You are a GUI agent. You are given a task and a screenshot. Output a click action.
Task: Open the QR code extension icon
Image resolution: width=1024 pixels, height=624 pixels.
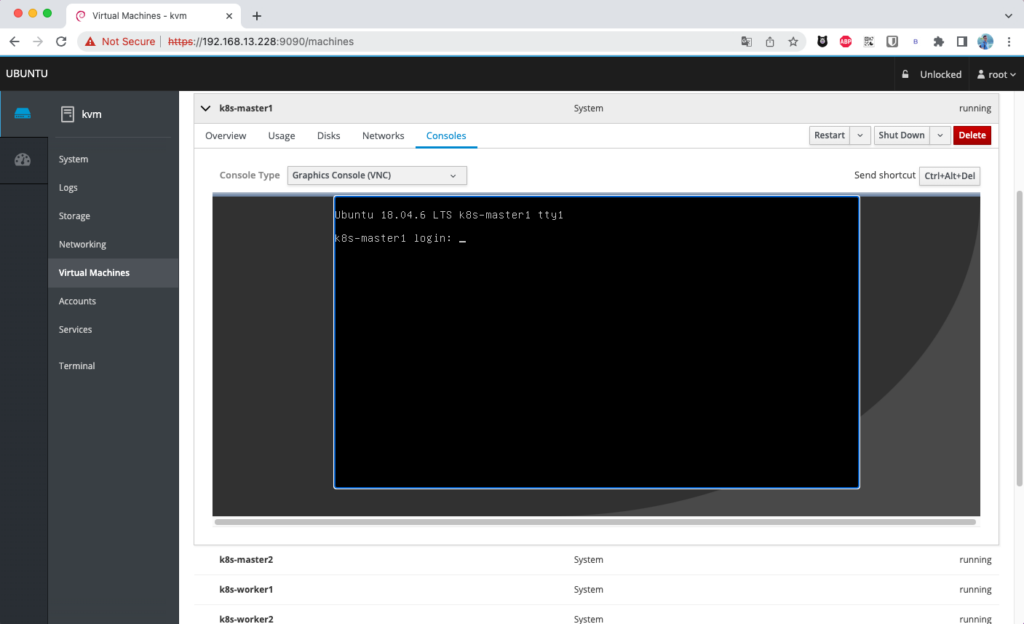pyautogui.click(x=869, y=41)
